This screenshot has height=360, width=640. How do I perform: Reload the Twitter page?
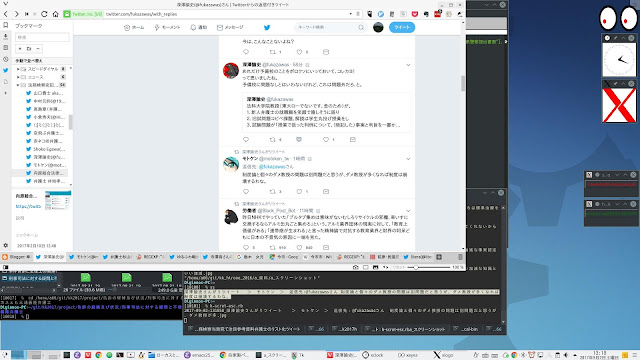point(44,14)
